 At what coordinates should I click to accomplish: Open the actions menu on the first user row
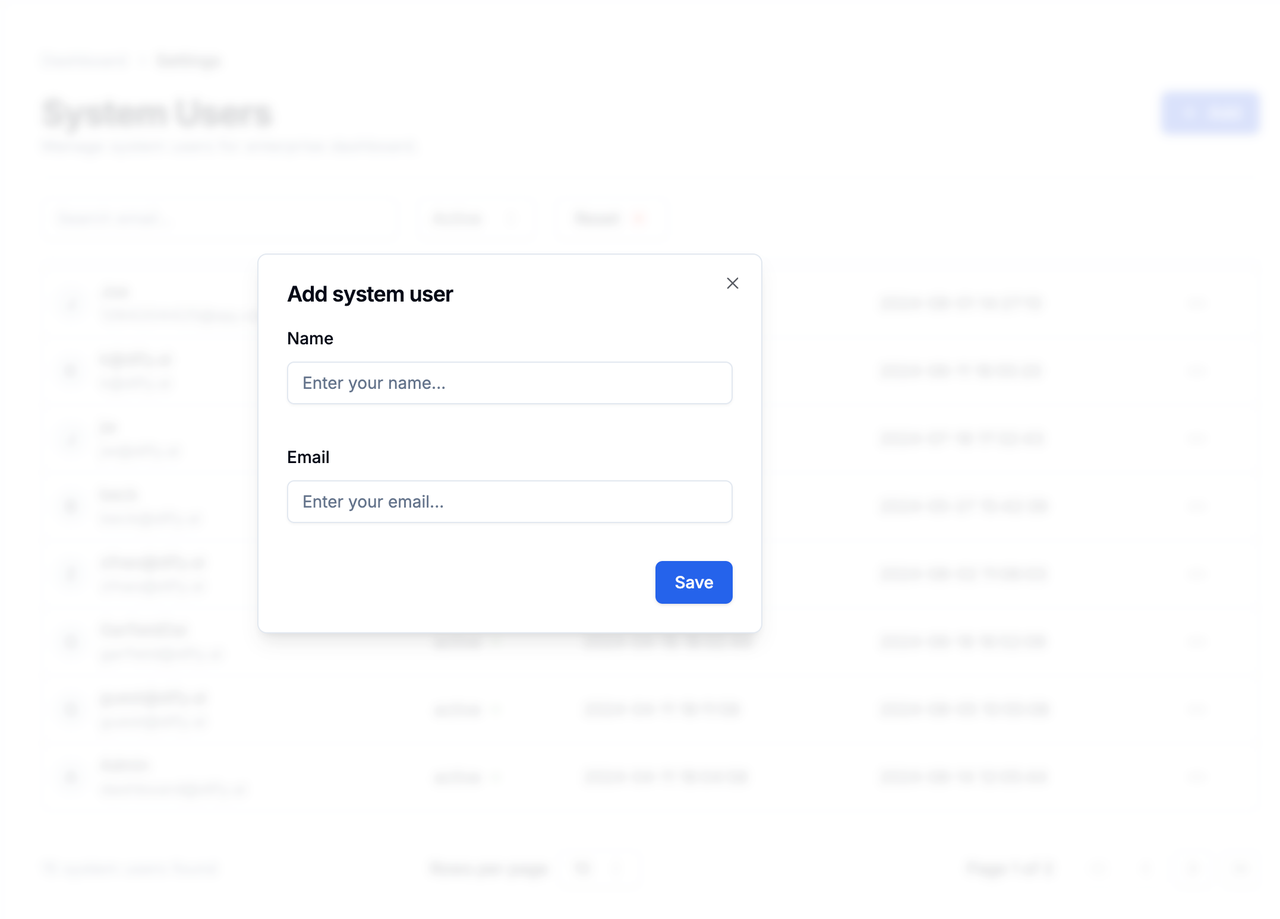tap(1196, 303)
